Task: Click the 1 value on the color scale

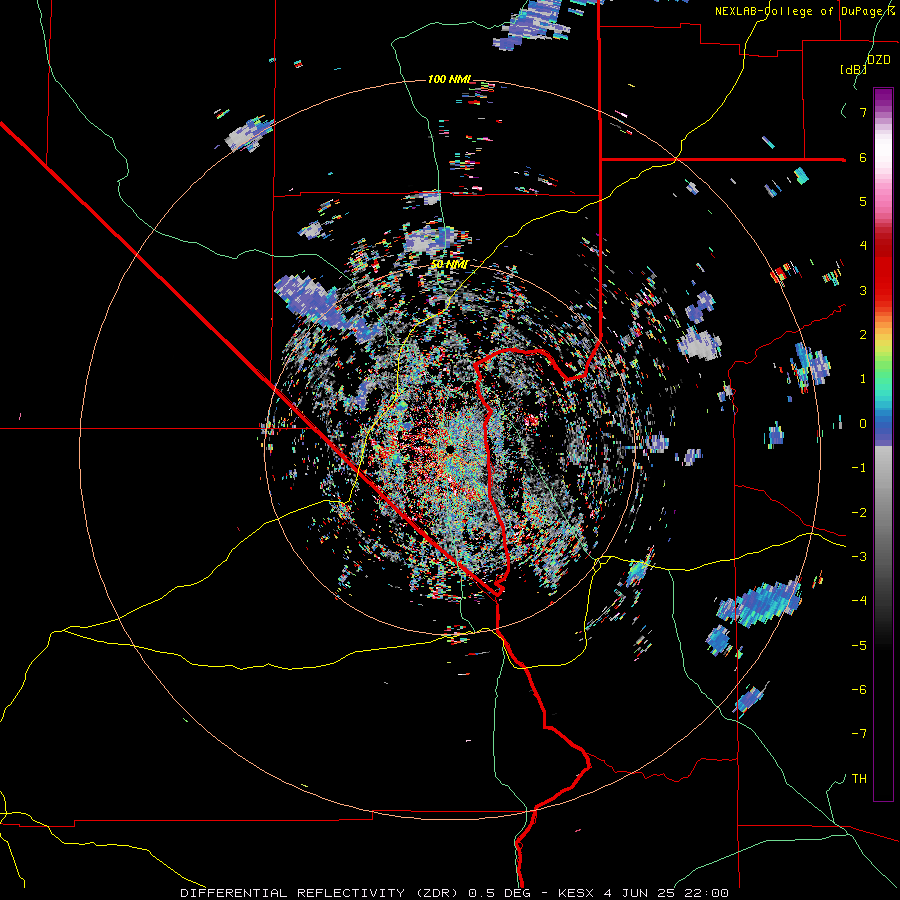Action: point(863,379)
